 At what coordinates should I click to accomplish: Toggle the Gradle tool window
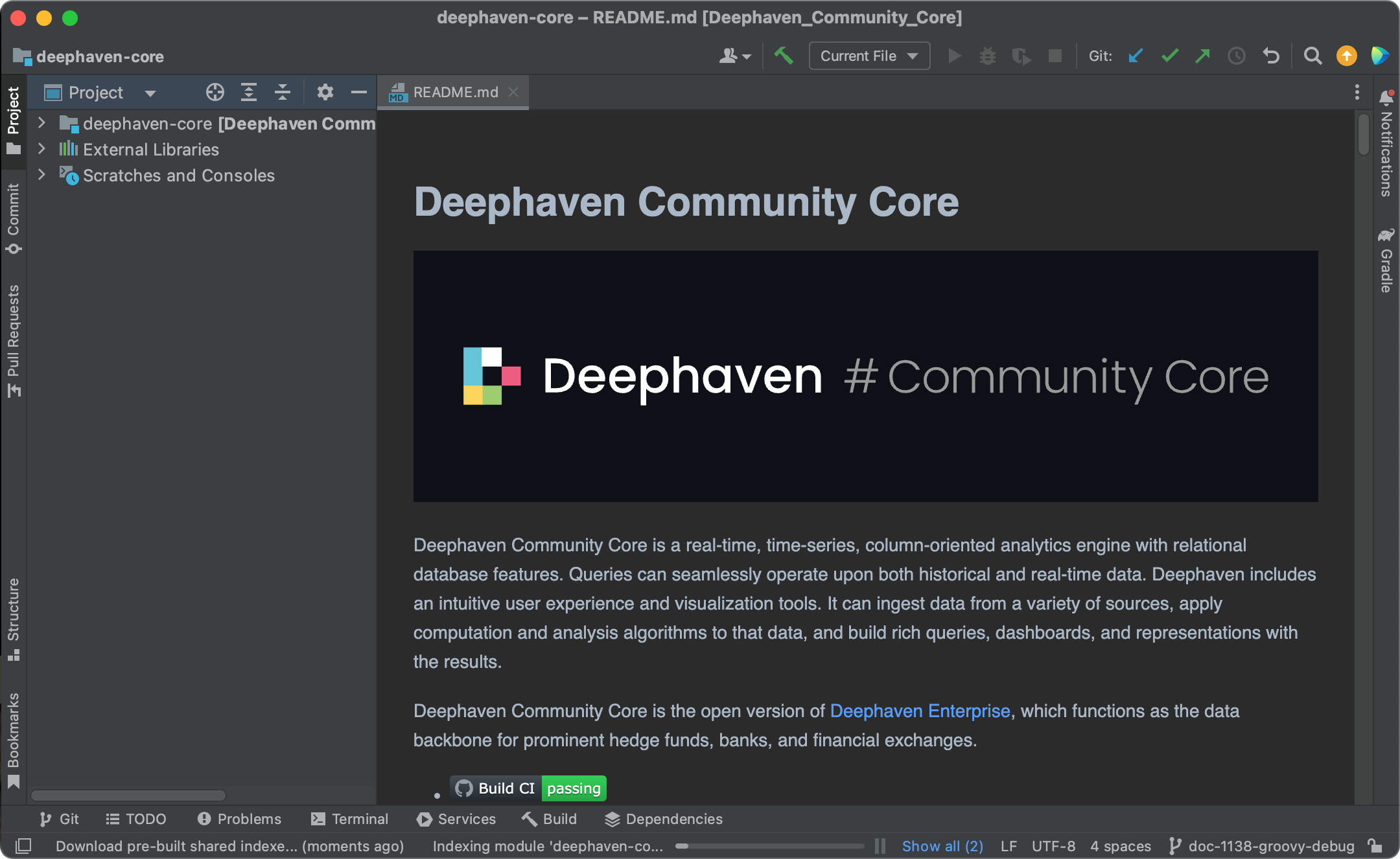(x=1386, y=260)
